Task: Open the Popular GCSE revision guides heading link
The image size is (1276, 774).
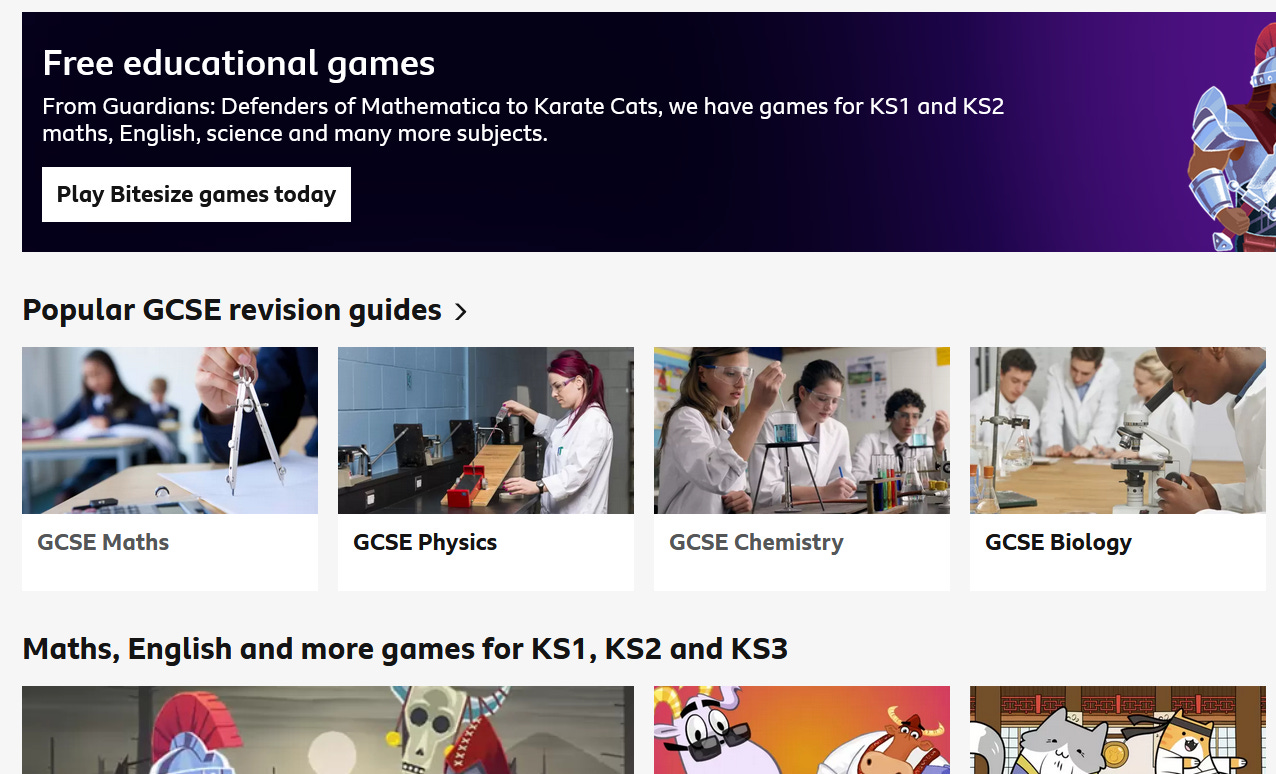Action: coord(232,310)
